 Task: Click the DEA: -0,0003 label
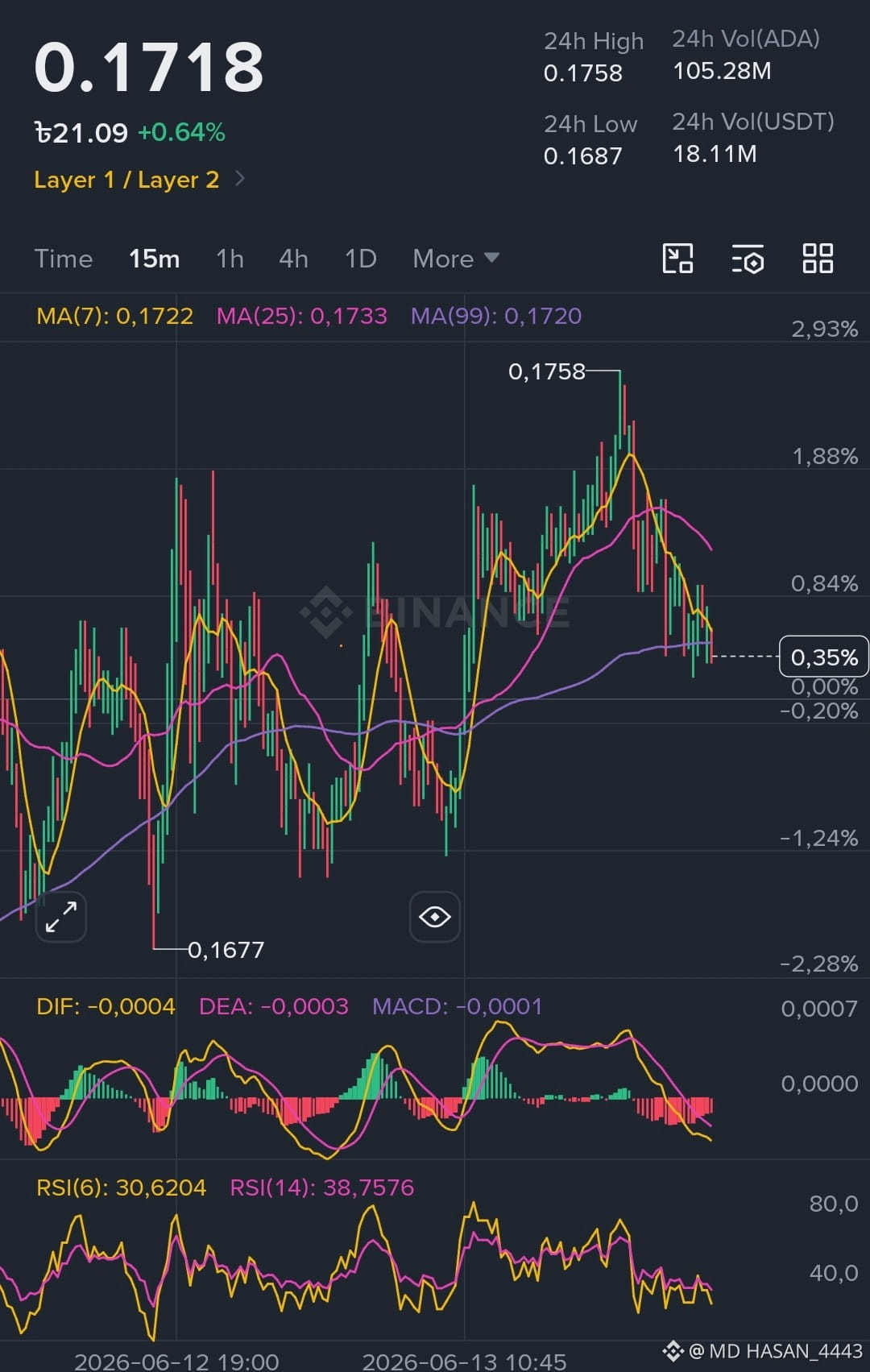coord(274,1006)
